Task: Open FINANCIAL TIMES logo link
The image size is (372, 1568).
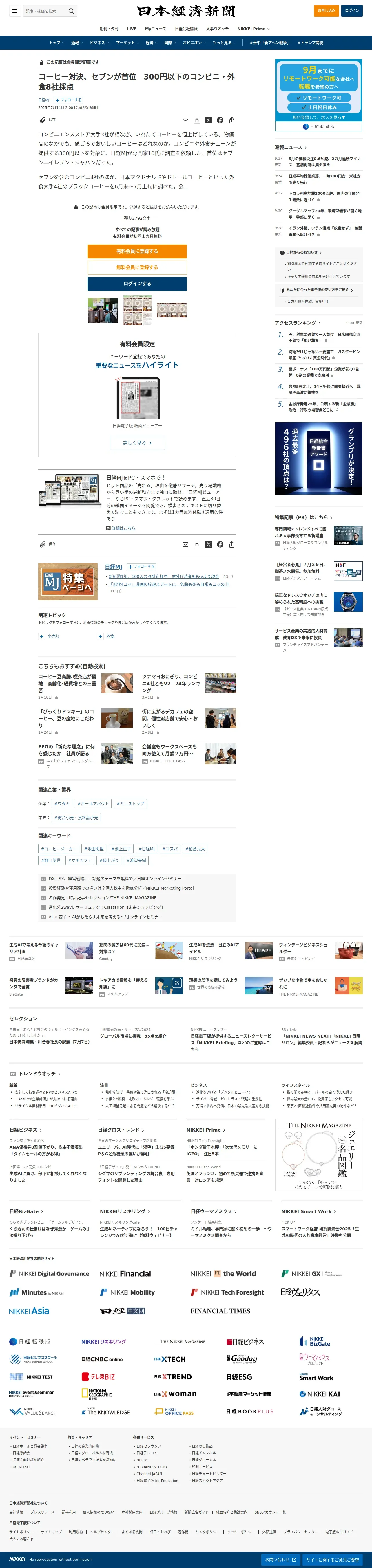Action: pyautogui.click(x=220, y=1310)
